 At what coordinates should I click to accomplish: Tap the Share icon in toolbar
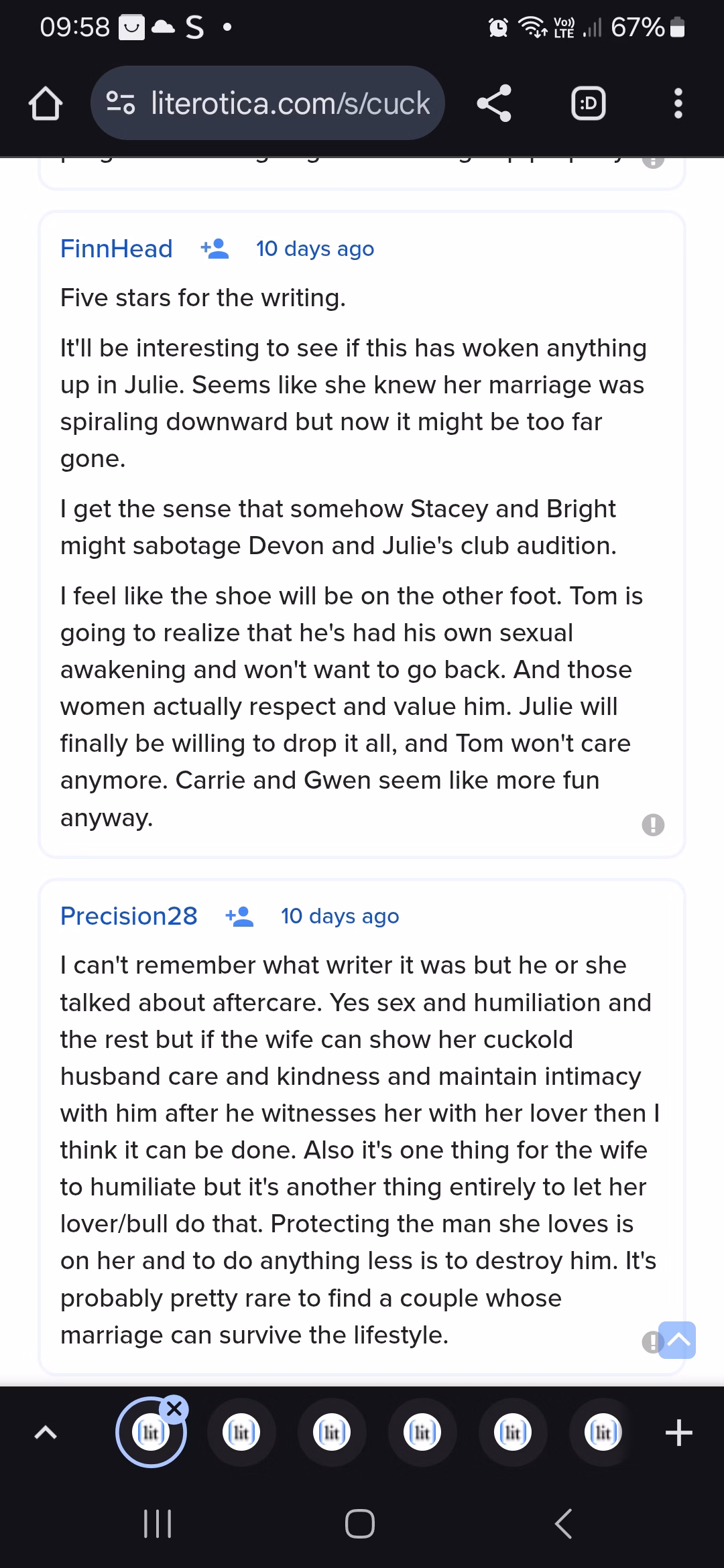494,104
